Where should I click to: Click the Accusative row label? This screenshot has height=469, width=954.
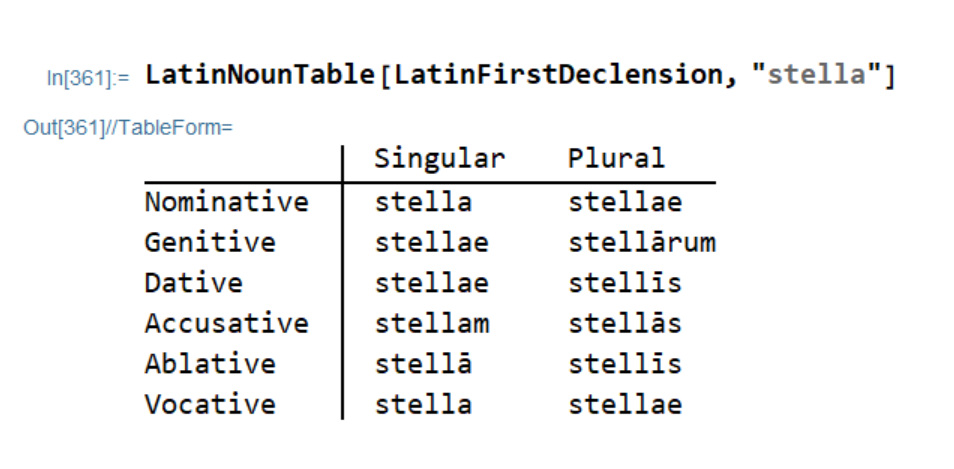coord(226,324)
